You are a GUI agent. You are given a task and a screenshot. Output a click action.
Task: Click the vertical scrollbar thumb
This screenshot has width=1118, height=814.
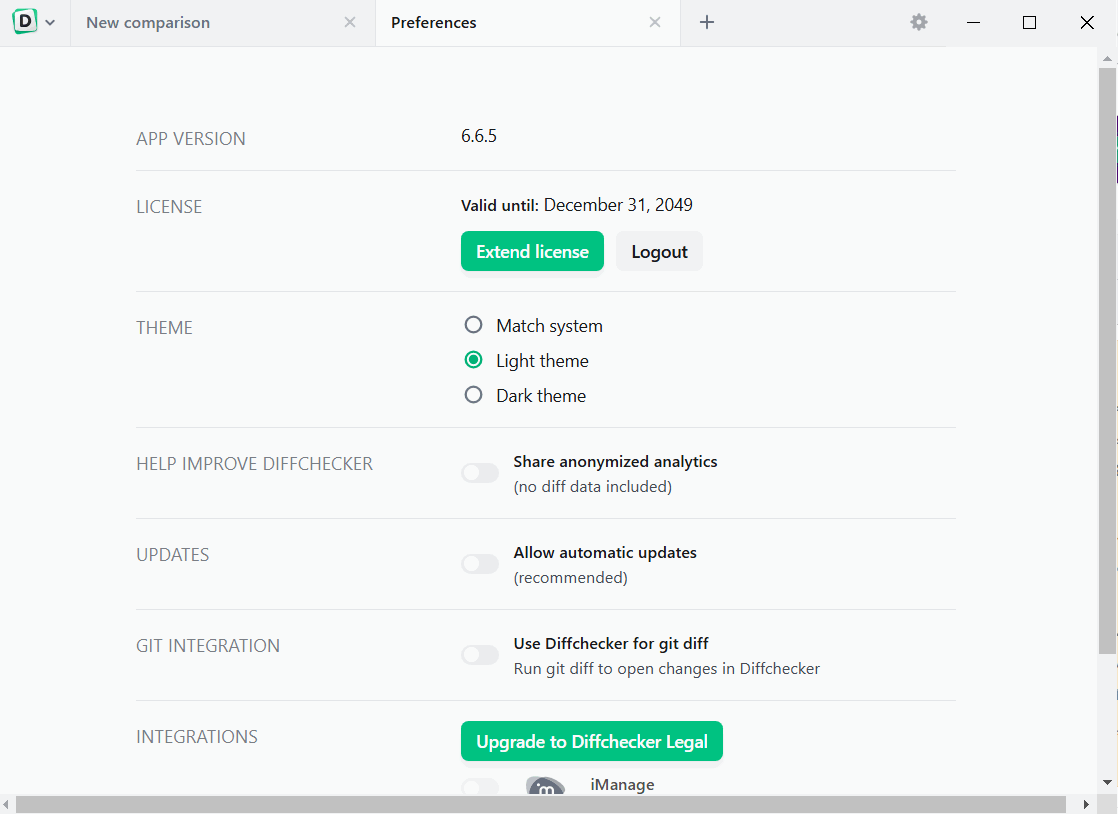[1107, 361]
